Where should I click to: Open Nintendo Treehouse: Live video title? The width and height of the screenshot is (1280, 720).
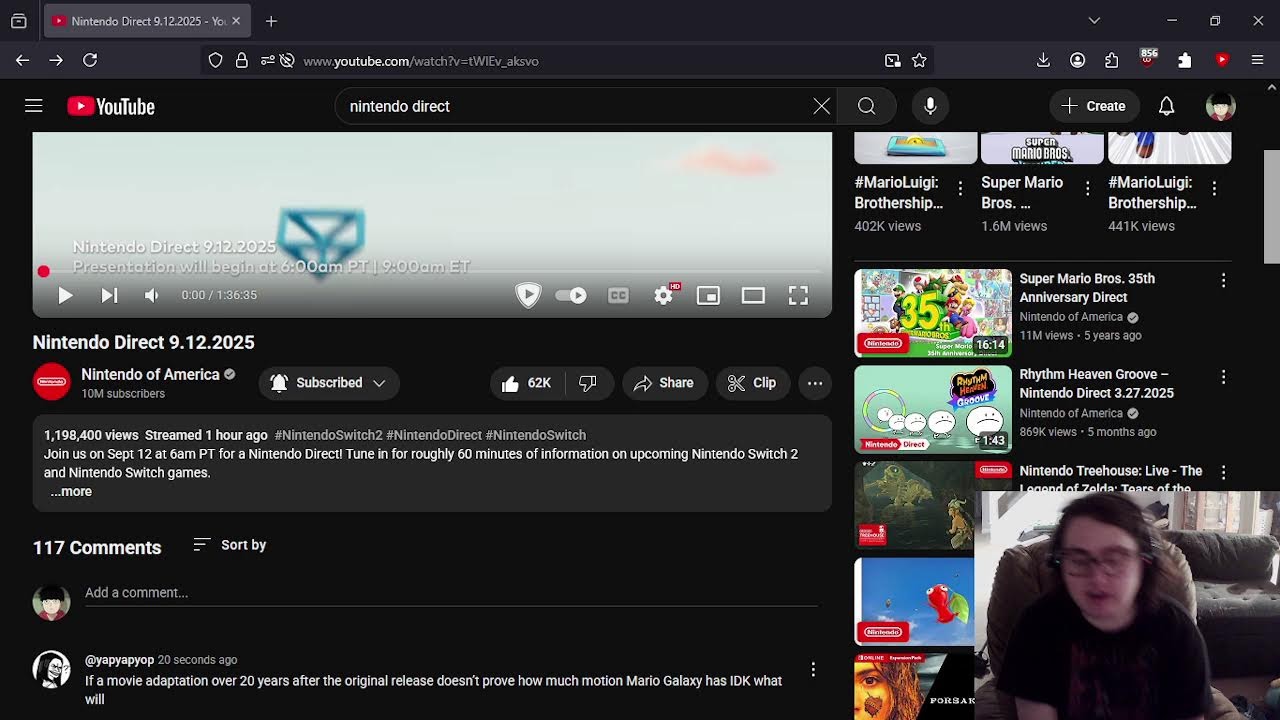pyautogui.click(x=1111, y=478)
